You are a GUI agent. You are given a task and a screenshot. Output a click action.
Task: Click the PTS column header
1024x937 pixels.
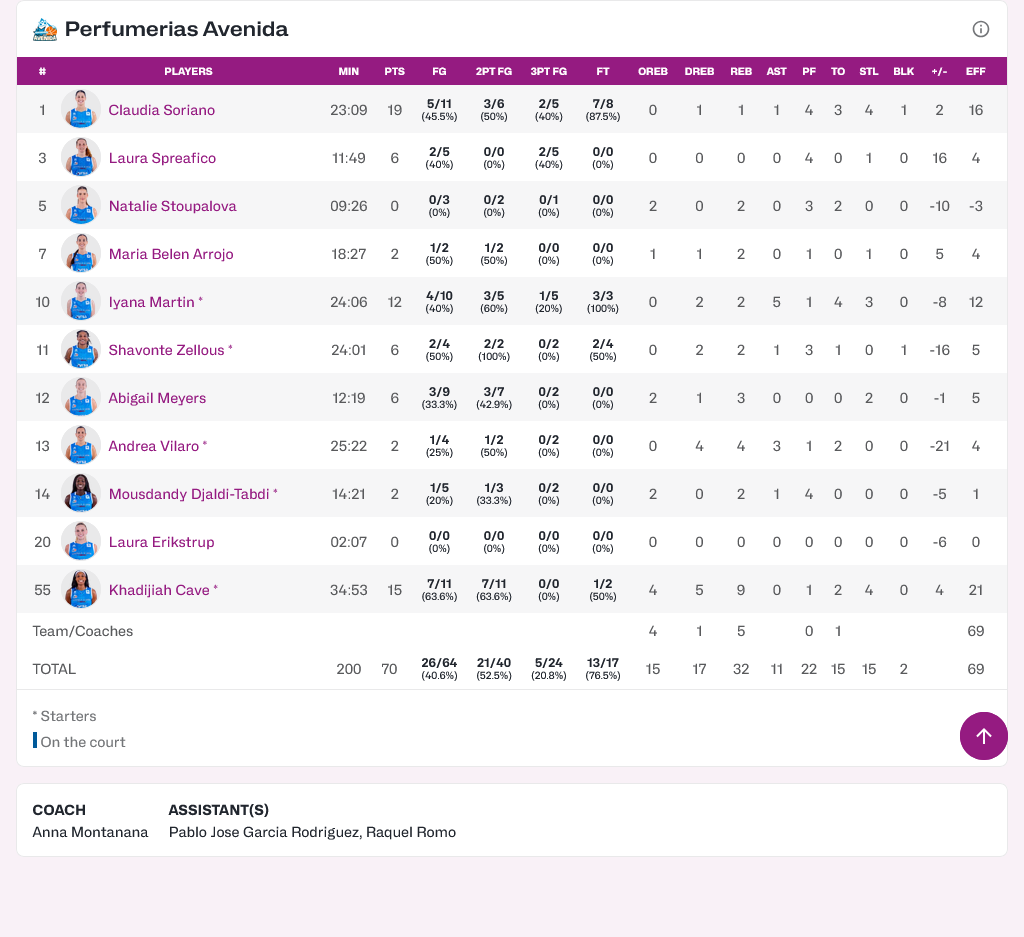(395, 72)
